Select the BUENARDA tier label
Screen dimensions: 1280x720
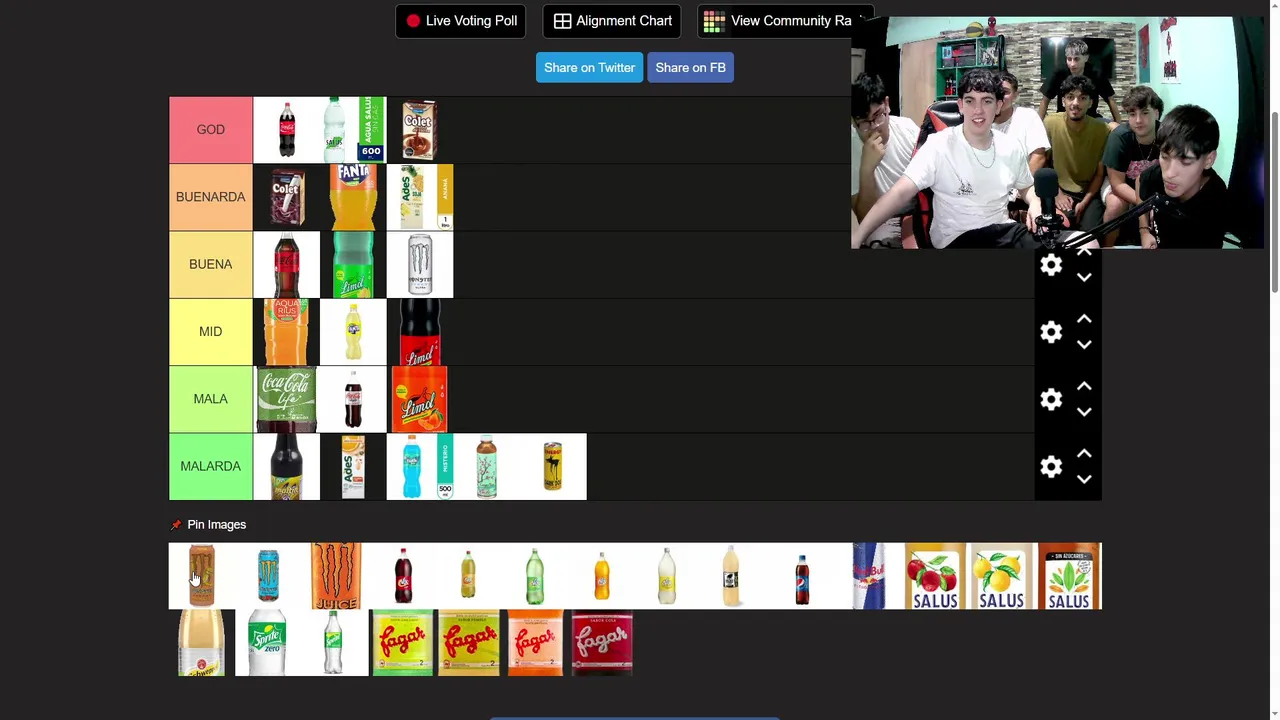pos(211,197)
